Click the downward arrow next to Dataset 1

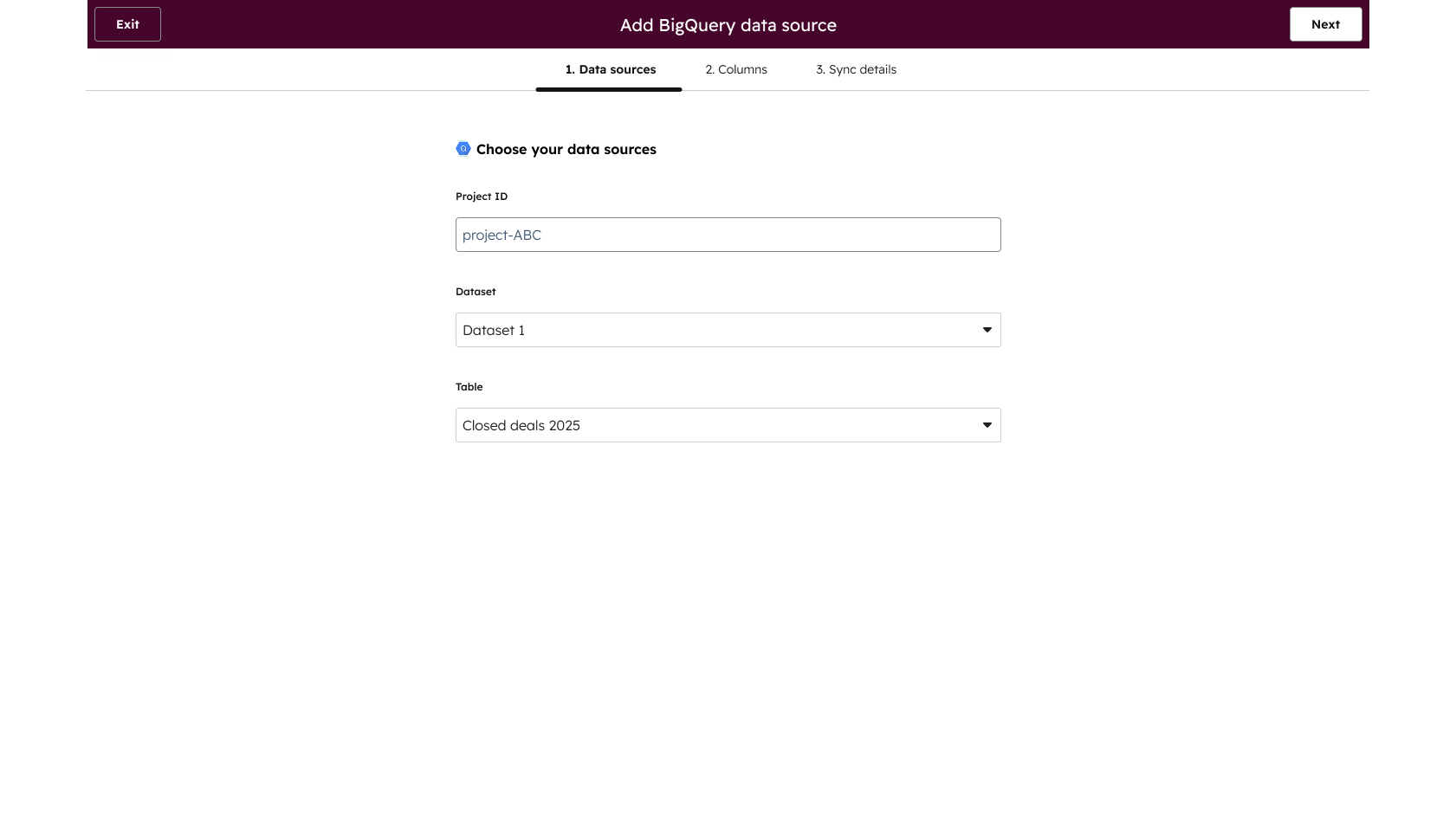point(987,330)
